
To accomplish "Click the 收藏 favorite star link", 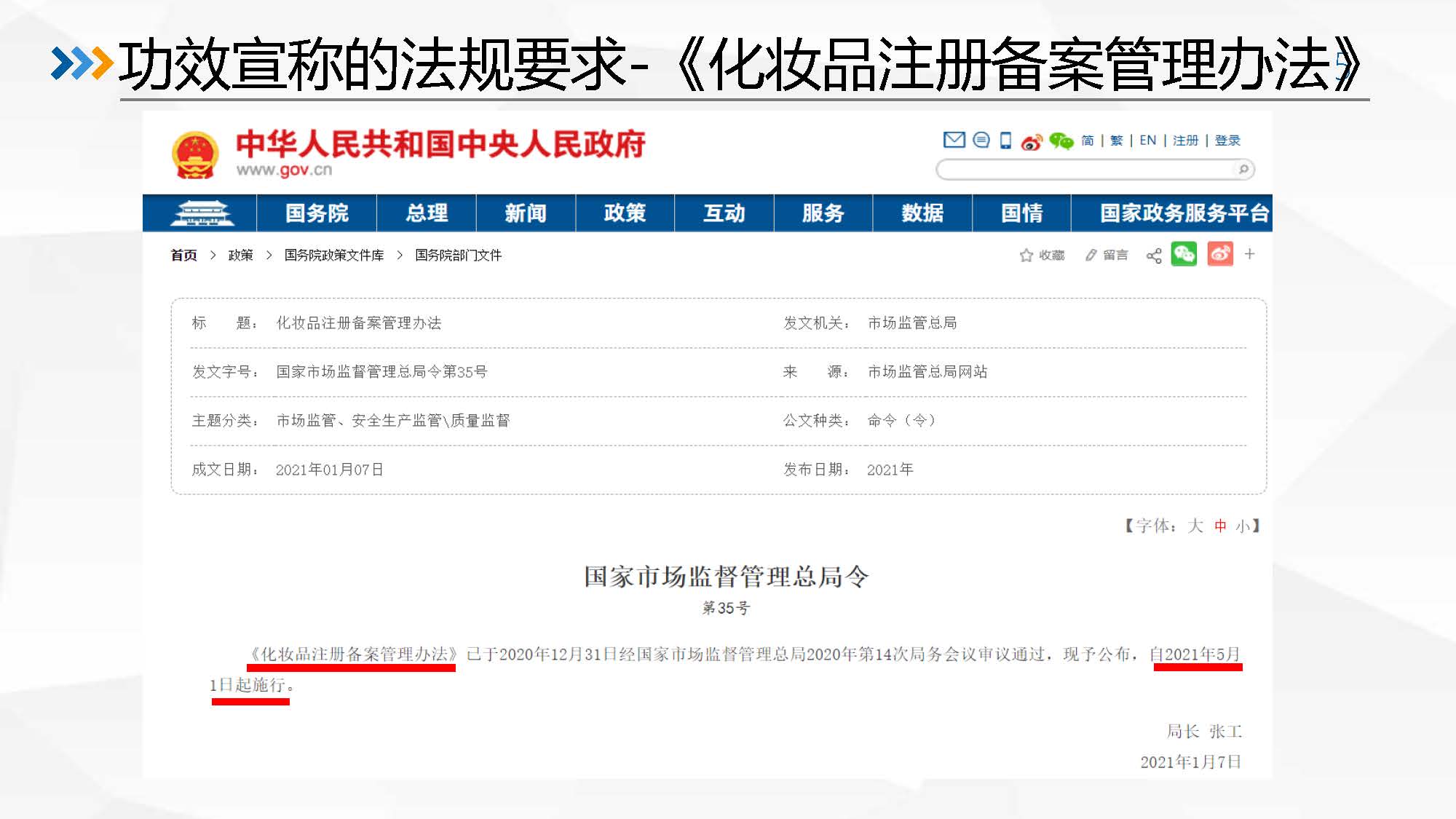I will click(1042, 256).
